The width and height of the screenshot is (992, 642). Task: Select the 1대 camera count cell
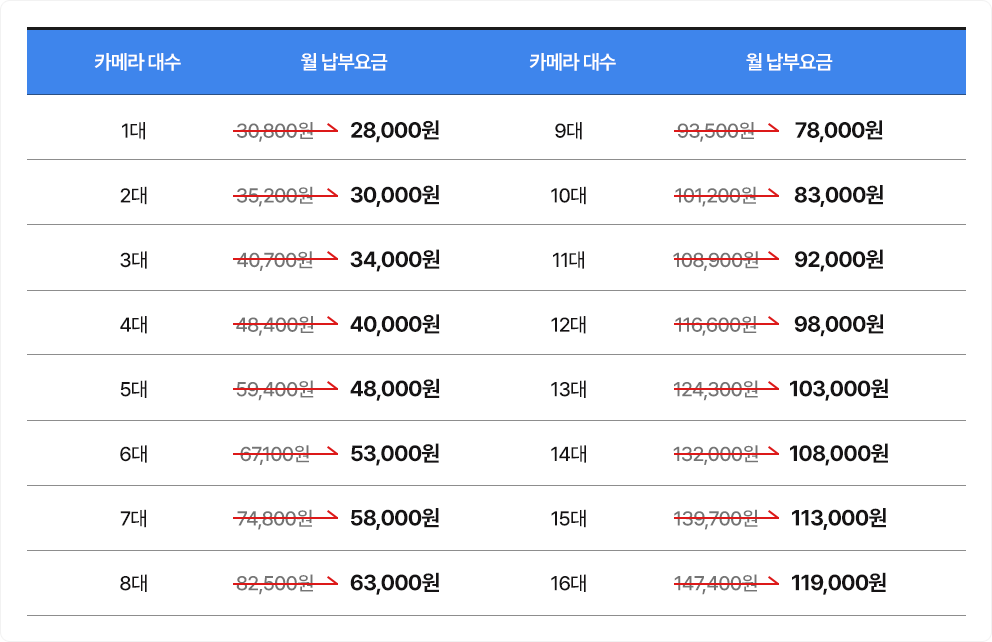[133, 131]
